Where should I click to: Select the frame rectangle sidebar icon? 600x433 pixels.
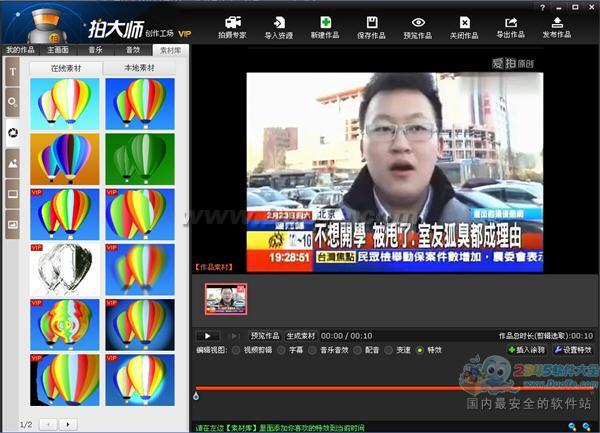13,194
